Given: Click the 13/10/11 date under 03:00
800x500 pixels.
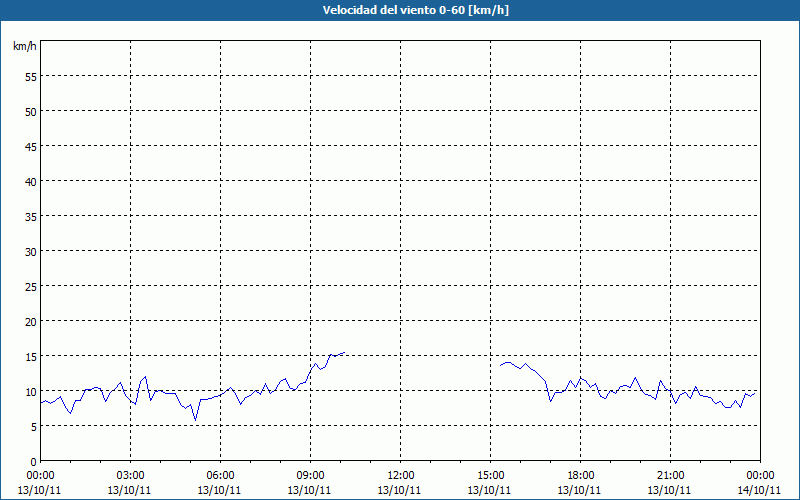Looking at the screenshot, I should [x=129, y=490].
